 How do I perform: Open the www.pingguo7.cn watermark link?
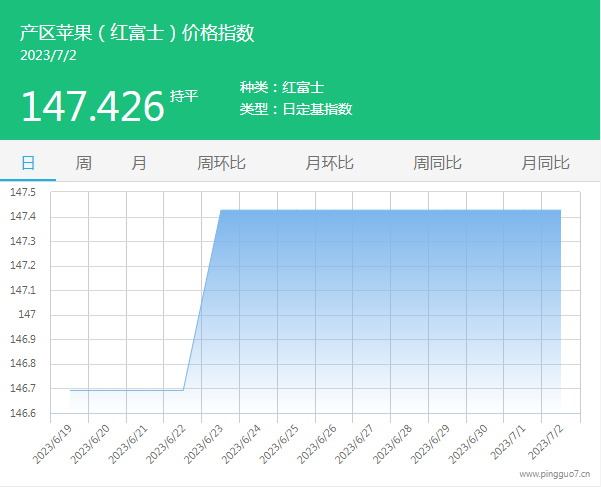point(554,475)
